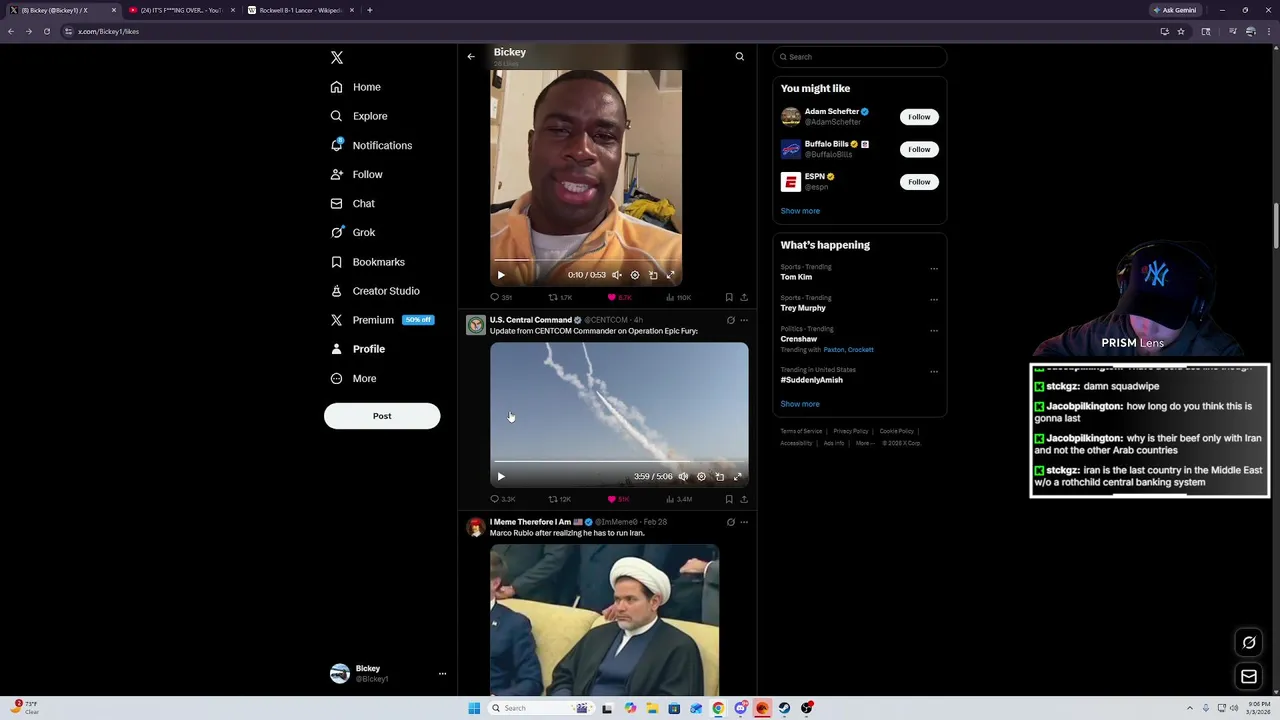
Task: Open U.S. Central Command profile avatar
Action: point(476,325)
